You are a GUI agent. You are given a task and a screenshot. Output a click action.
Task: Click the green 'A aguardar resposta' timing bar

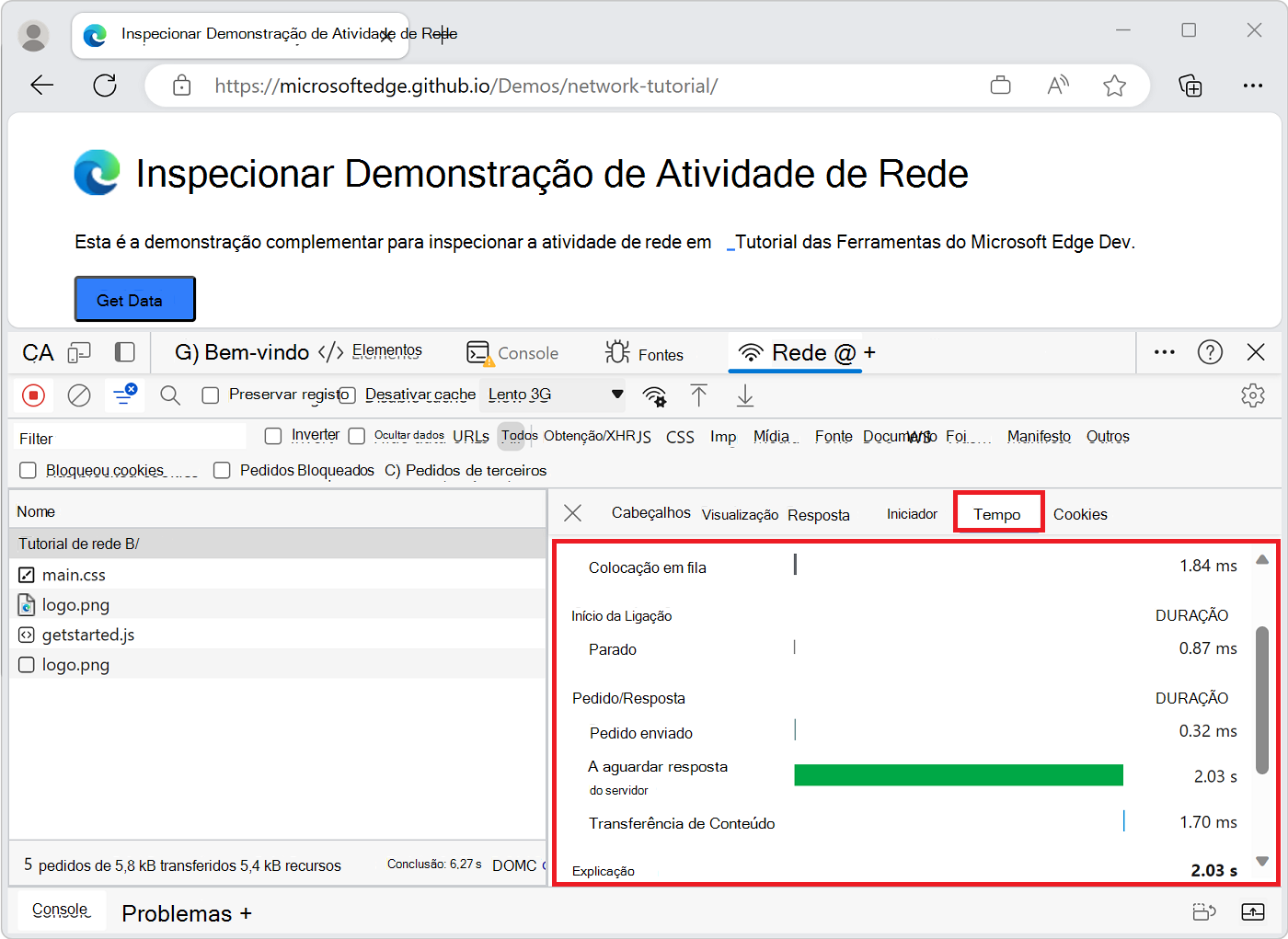click(959, 775)
